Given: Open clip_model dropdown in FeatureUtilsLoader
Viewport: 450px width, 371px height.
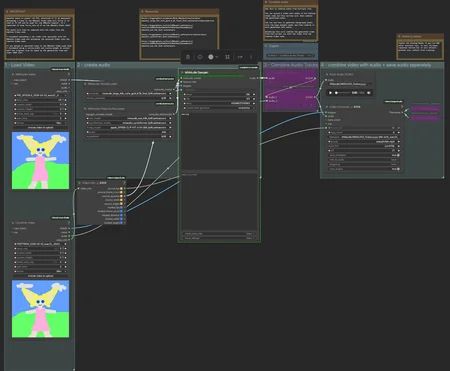Looking at the screenshot, I should point(129,127).
